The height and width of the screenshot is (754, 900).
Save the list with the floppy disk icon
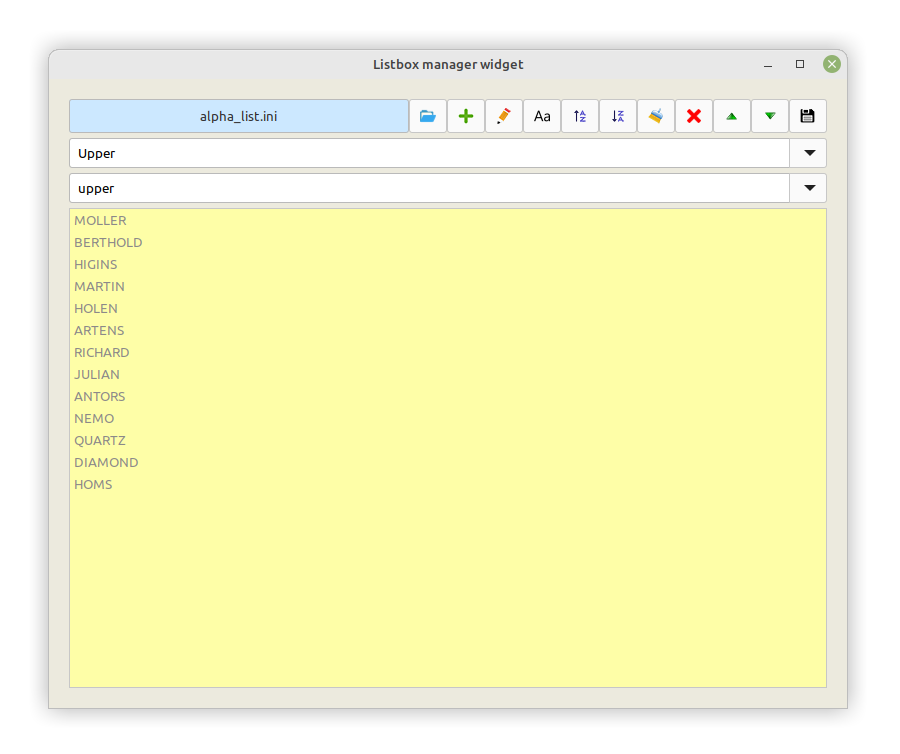click(808, 116)
